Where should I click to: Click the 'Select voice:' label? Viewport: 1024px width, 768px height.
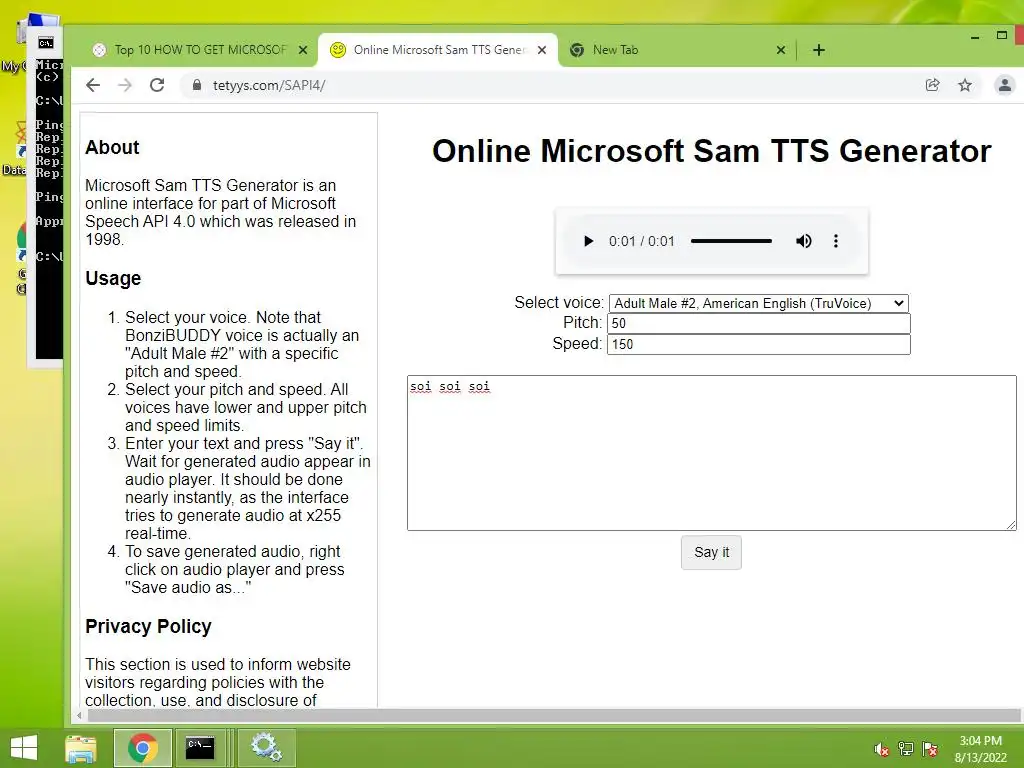coord(558,302)
